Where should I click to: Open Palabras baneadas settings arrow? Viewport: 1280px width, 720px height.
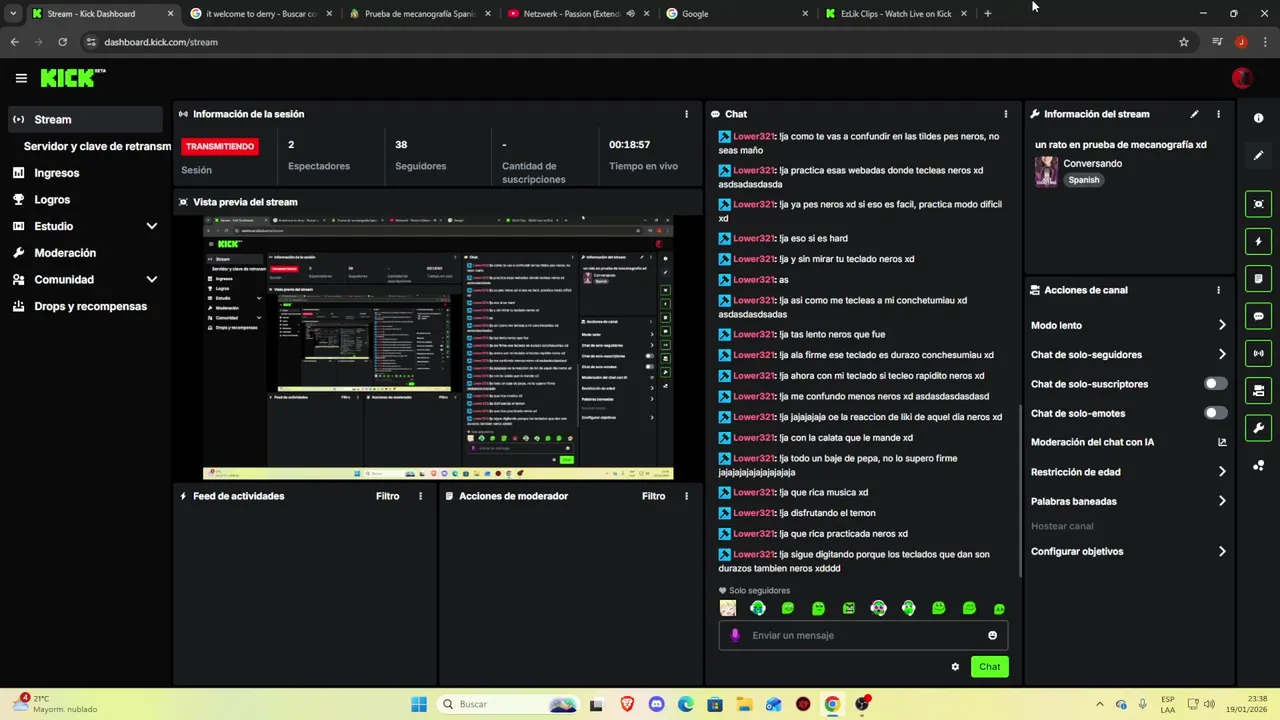pos(1222,501)
